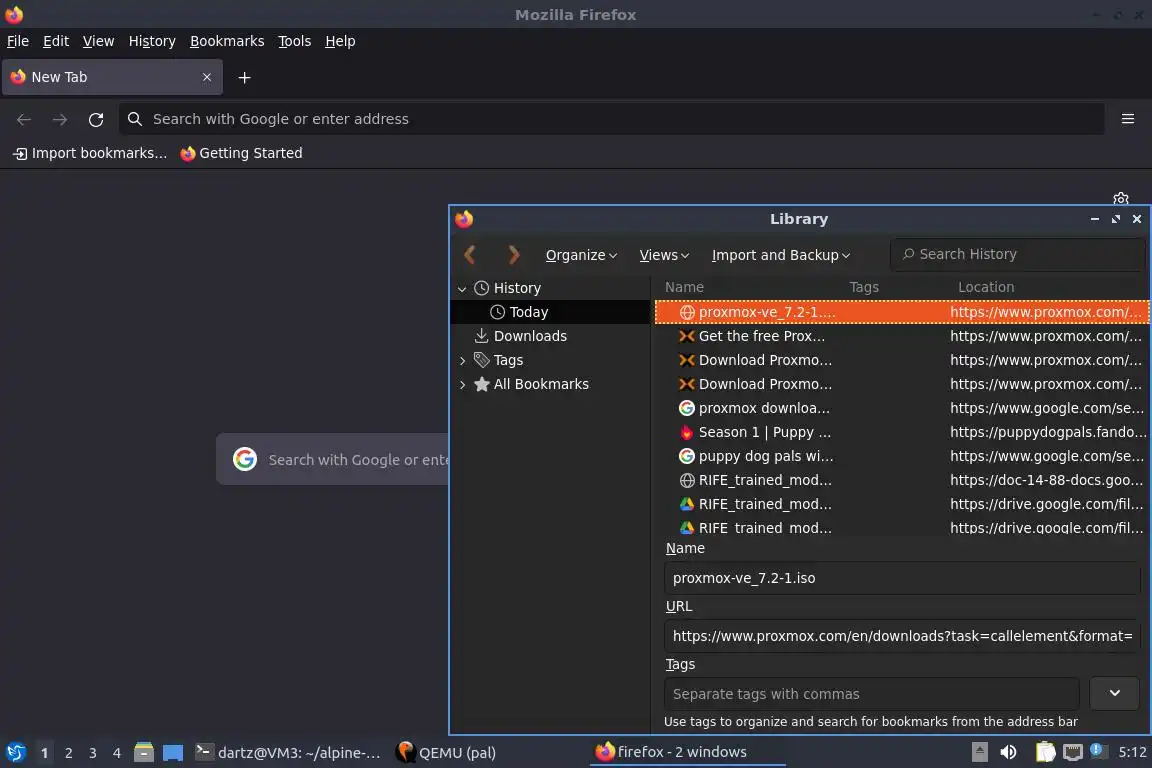1152x768 pixels.
Task: Click the Library forward arrow
Action: tap(514, 255)
